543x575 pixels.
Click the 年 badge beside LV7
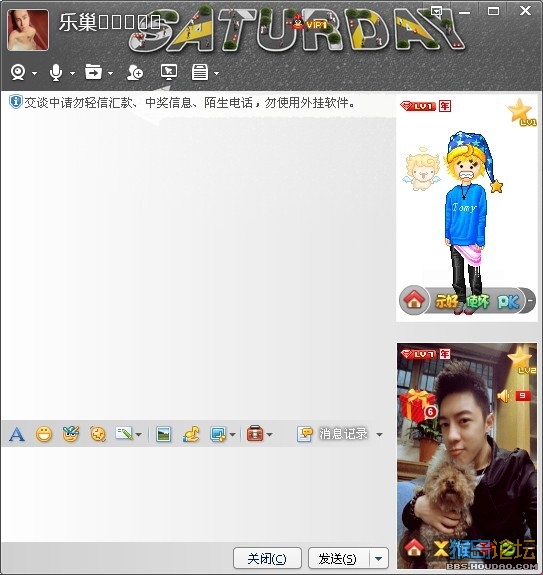445,354
